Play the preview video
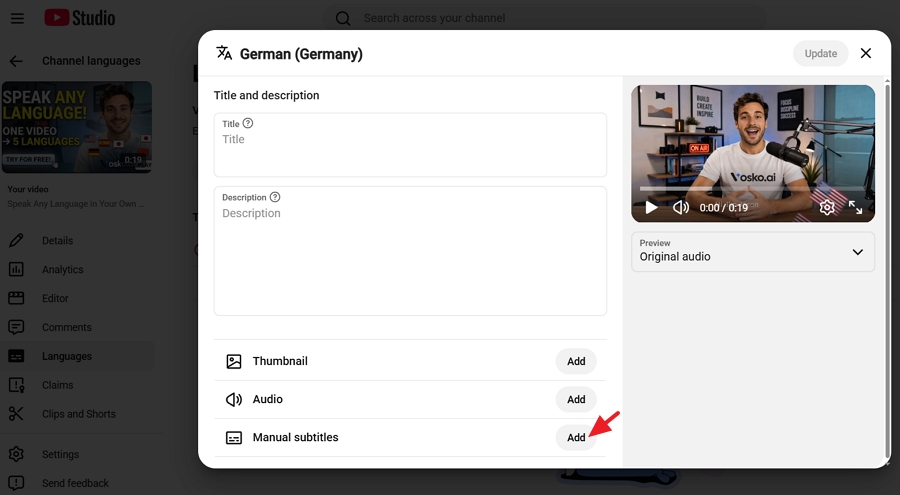900x495 pixels. (651, 207)
